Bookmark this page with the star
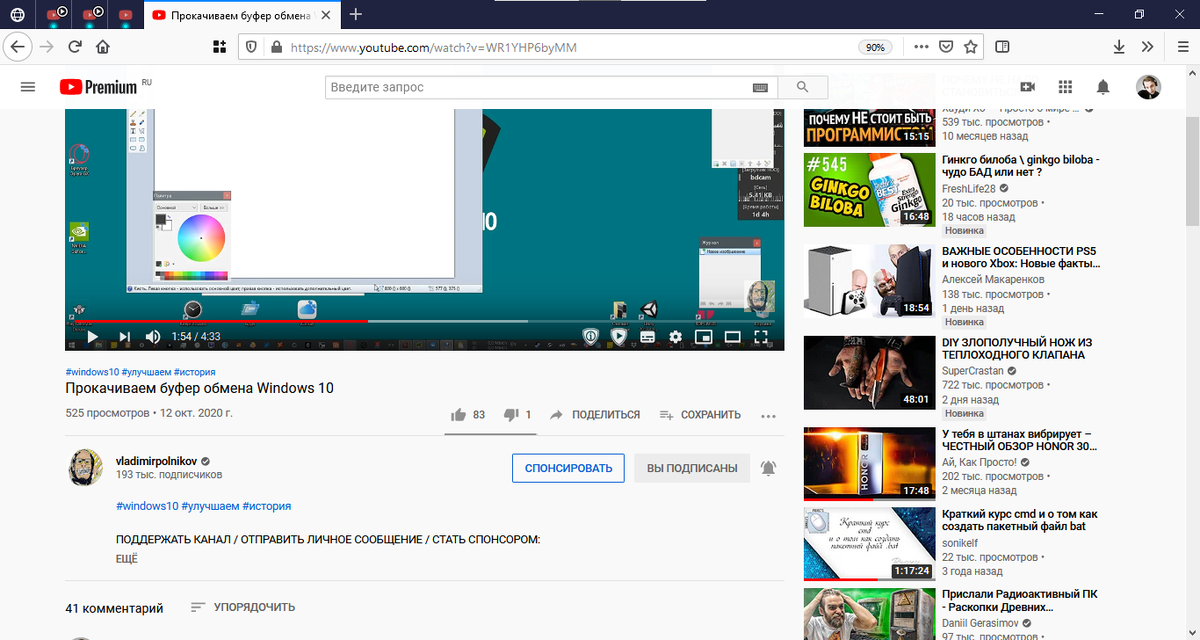The width and height of the screenshot is (1200, 640). pos(970,47)
